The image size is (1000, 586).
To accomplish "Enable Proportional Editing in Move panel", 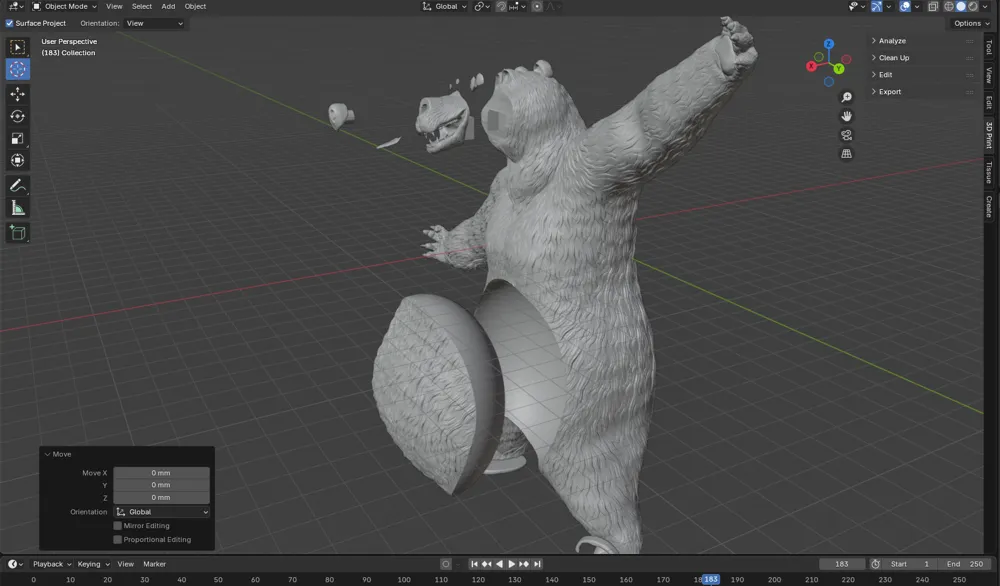I will 117,539.
